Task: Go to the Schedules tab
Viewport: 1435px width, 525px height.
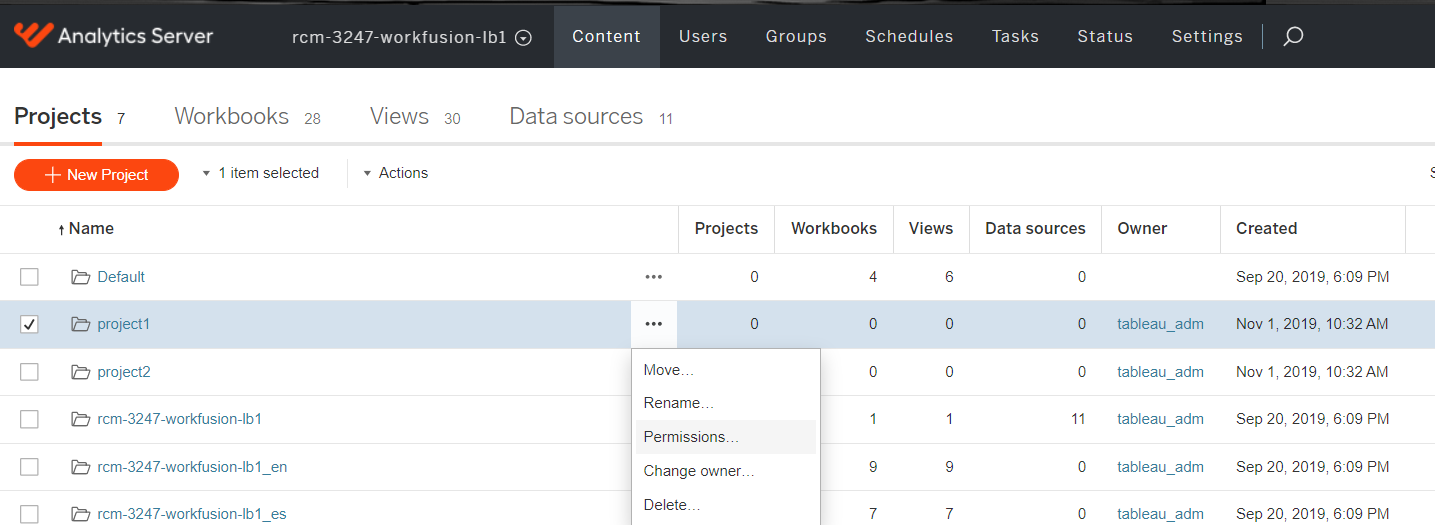Action: tap(909, 36)
